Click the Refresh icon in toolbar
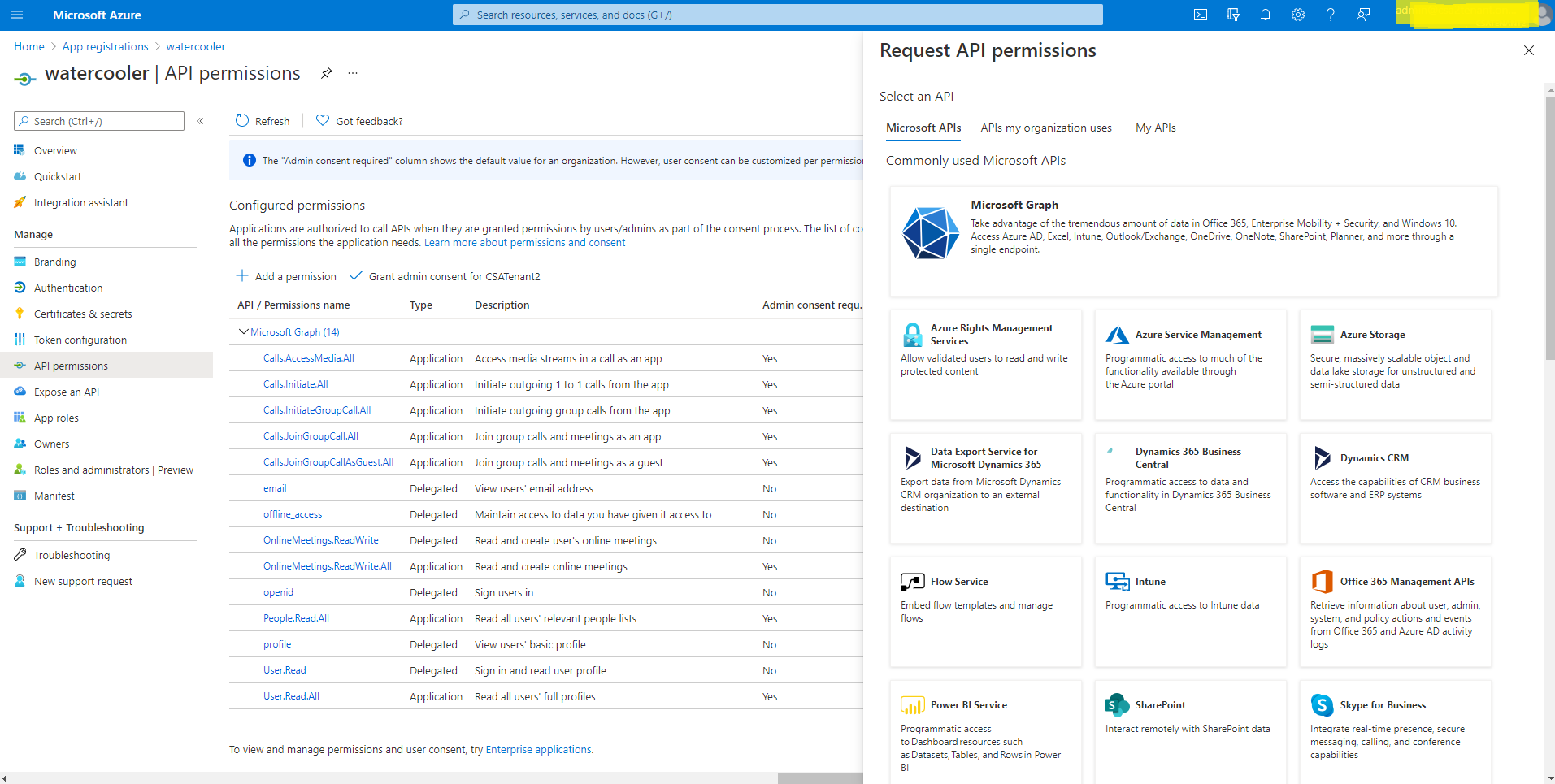 click(x=242, y=120)
